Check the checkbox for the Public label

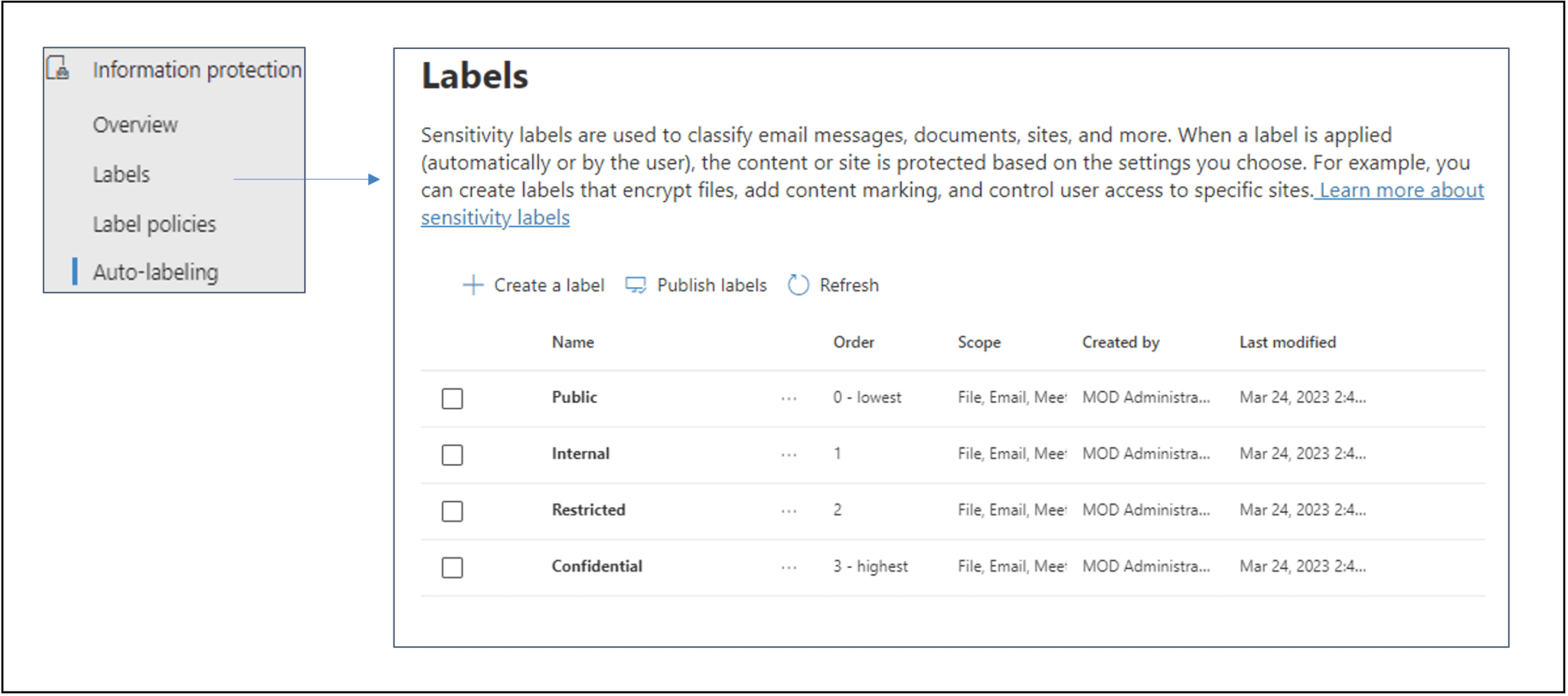pyautogui.click(x=452, y=398)
